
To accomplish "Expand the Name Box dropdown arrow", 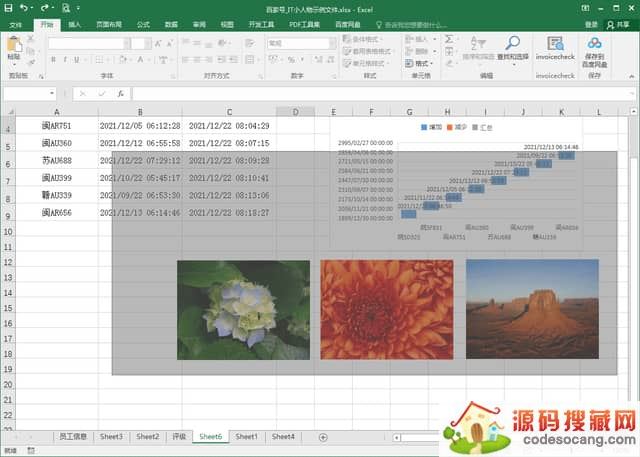I will pos(51,93).
